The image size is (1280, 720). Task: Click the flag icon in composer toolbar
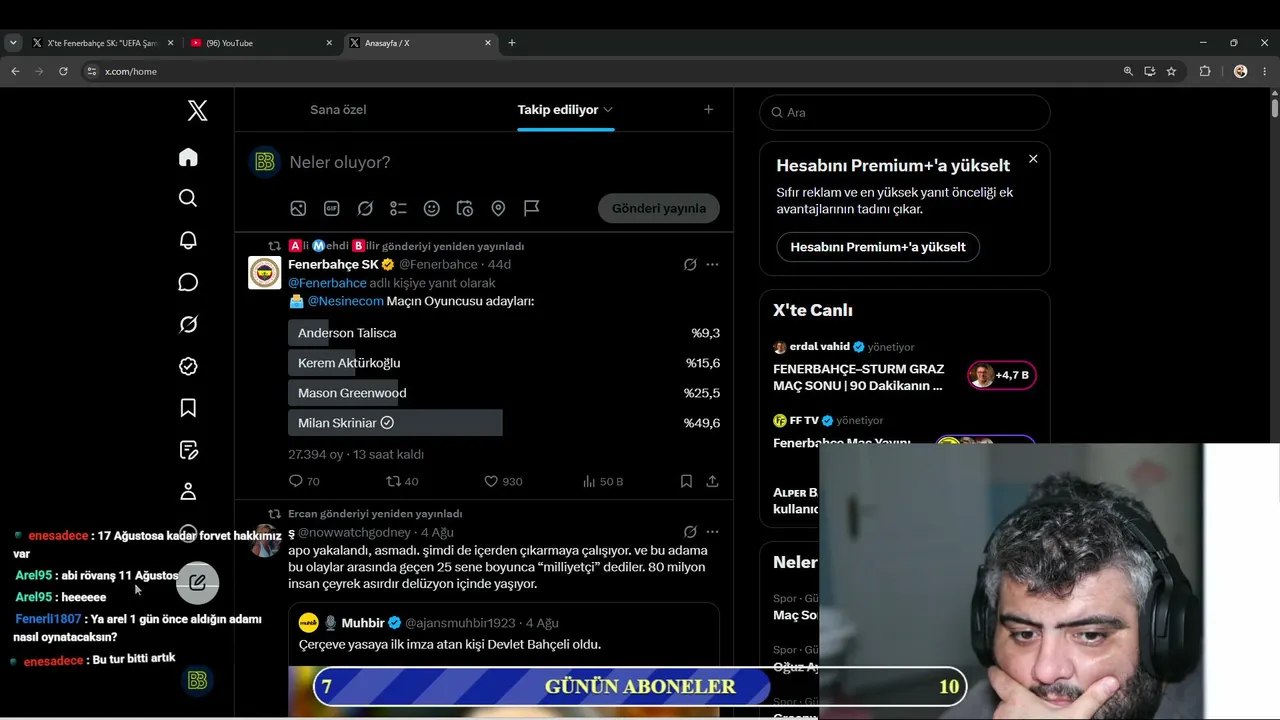pos(532,208)
